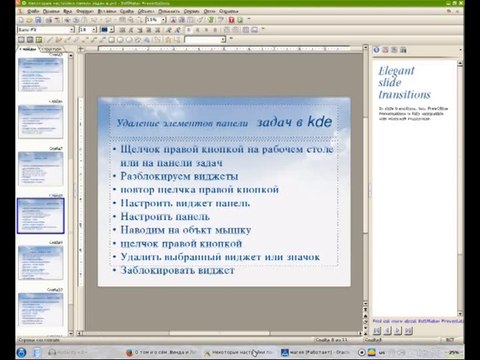Click the fourth icon atop the right sidebar

click(403, 50)
